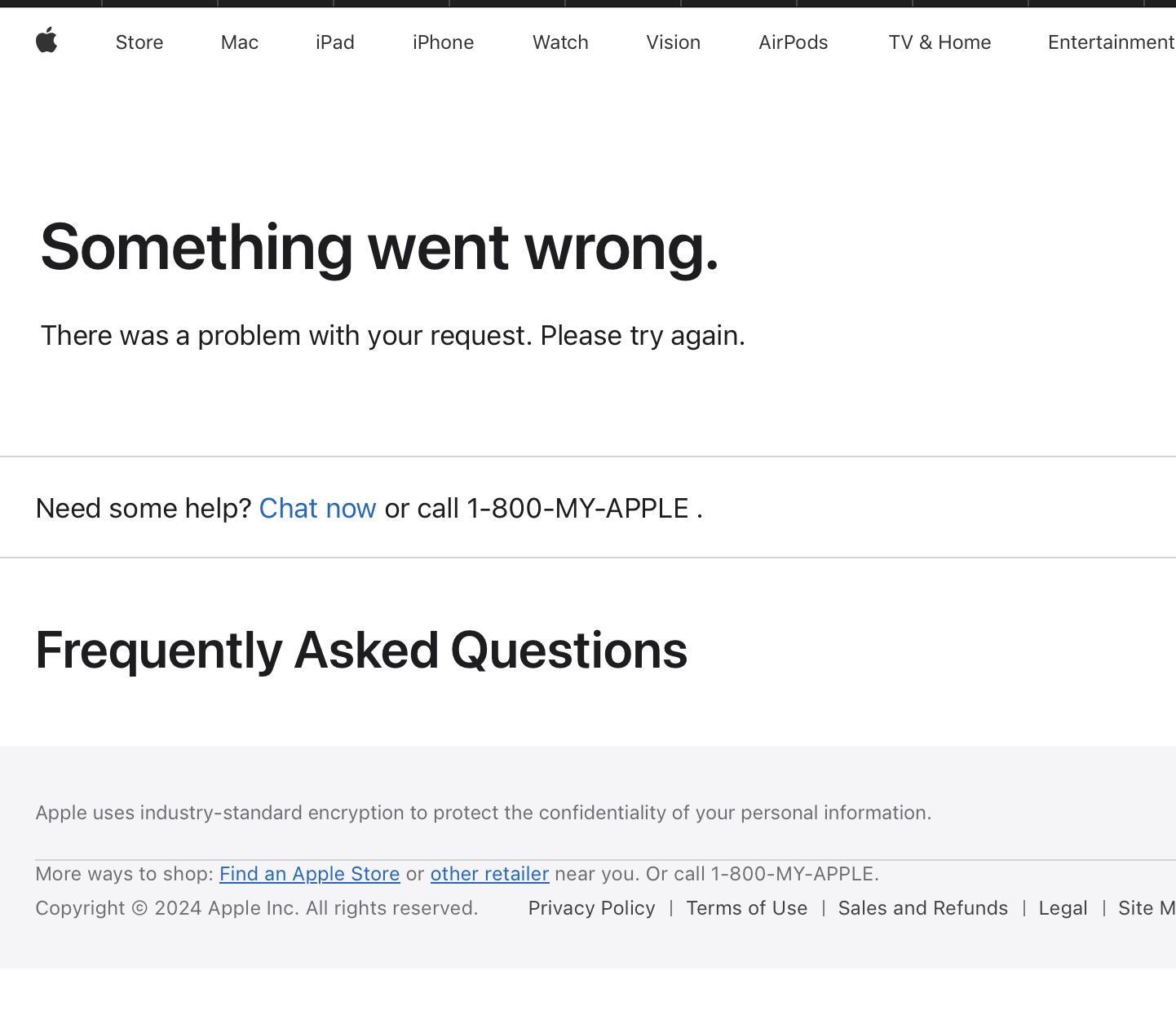Open the Sales and Refunds link
This screenshot has height=1019, width=1176.
923,908
